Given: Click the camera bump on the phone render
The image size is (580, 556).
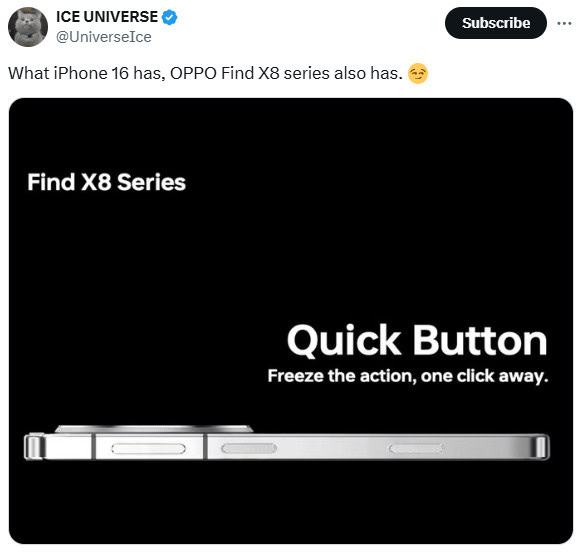Looking at the screenshot, I should 154,429.
